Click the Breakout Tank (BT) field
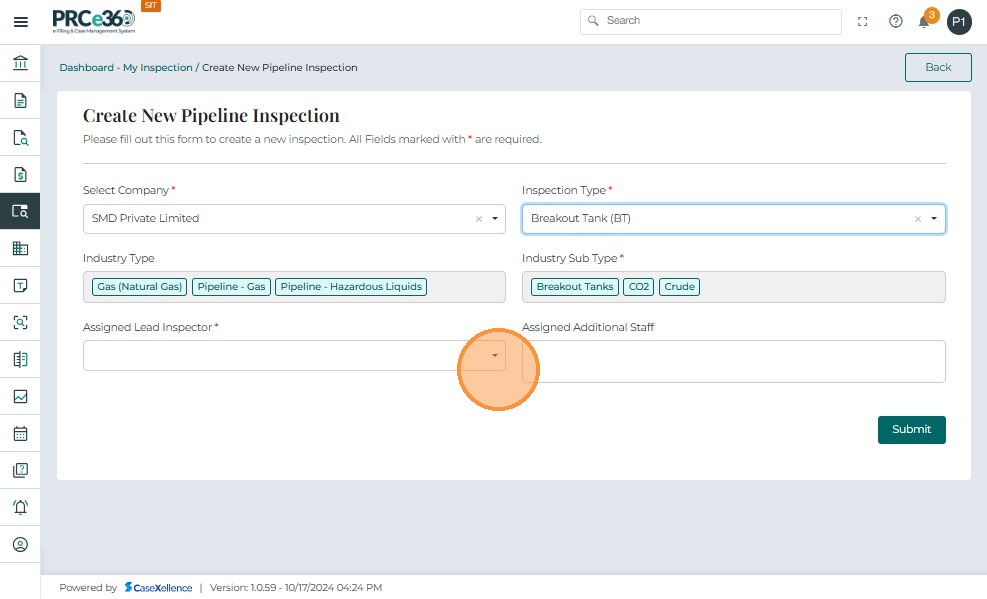This screenshot has height=599, width=987. [733, 219]
